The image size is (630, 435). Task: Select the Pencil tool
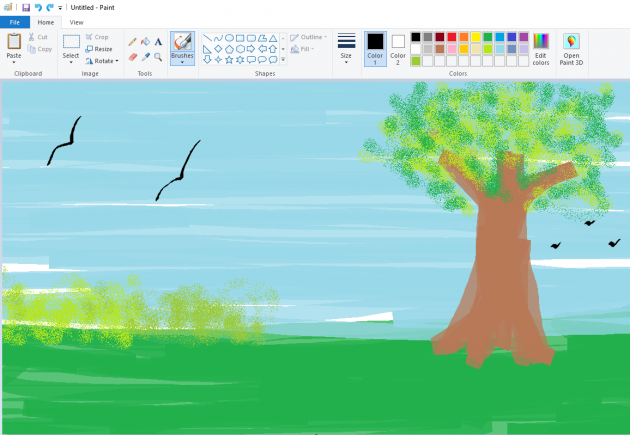point(133,42)
